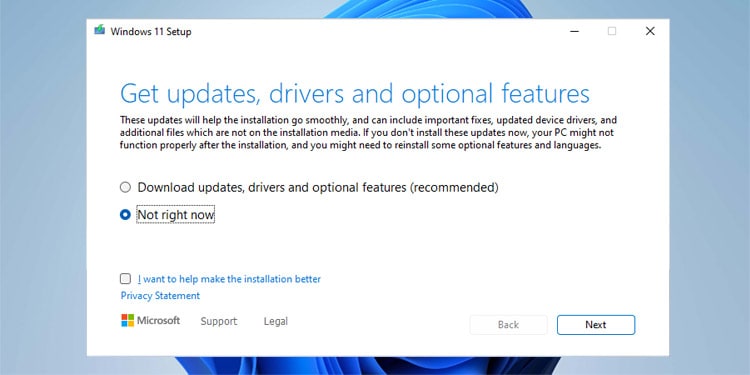Click the Windows 11 Setup title bar icon
The width and height of the screenshot is (750, 375).
(x=99, y=30)
